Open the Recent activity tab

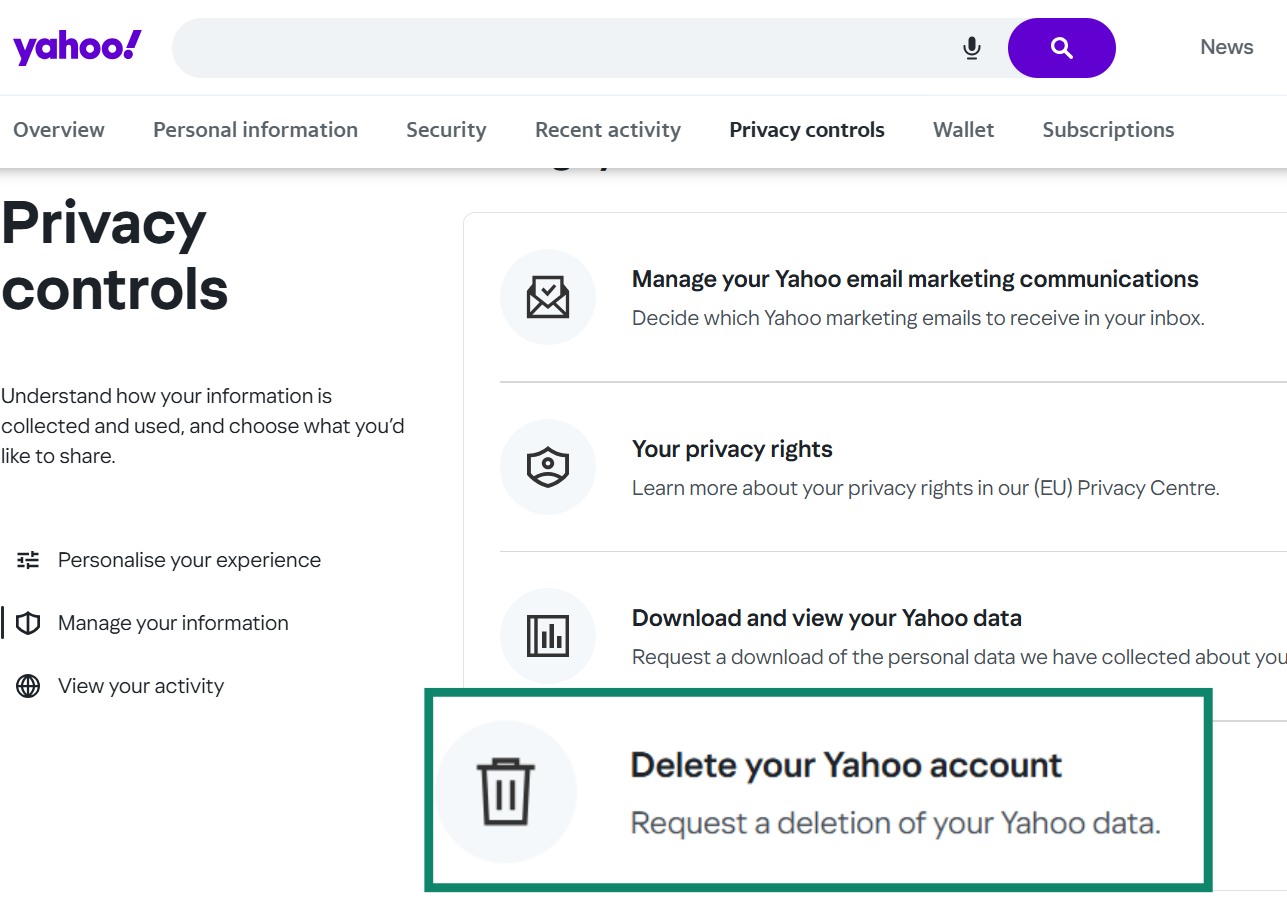[607, 130]
